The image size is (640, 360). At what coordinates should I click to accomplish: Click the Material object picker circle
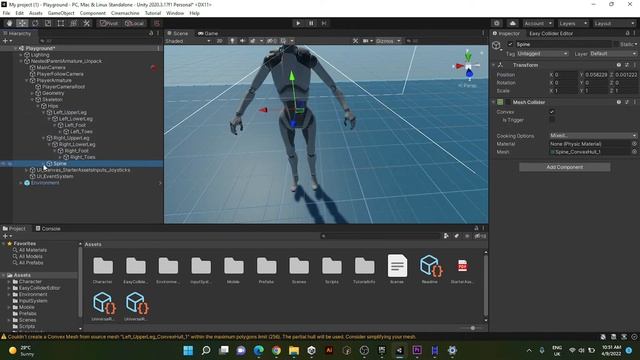[x=634, y=144]
